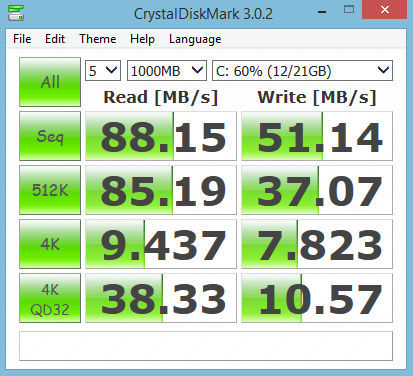The width and height of the screenshot is (413, 376).
Task: Open the File menu
Action: 22,39
